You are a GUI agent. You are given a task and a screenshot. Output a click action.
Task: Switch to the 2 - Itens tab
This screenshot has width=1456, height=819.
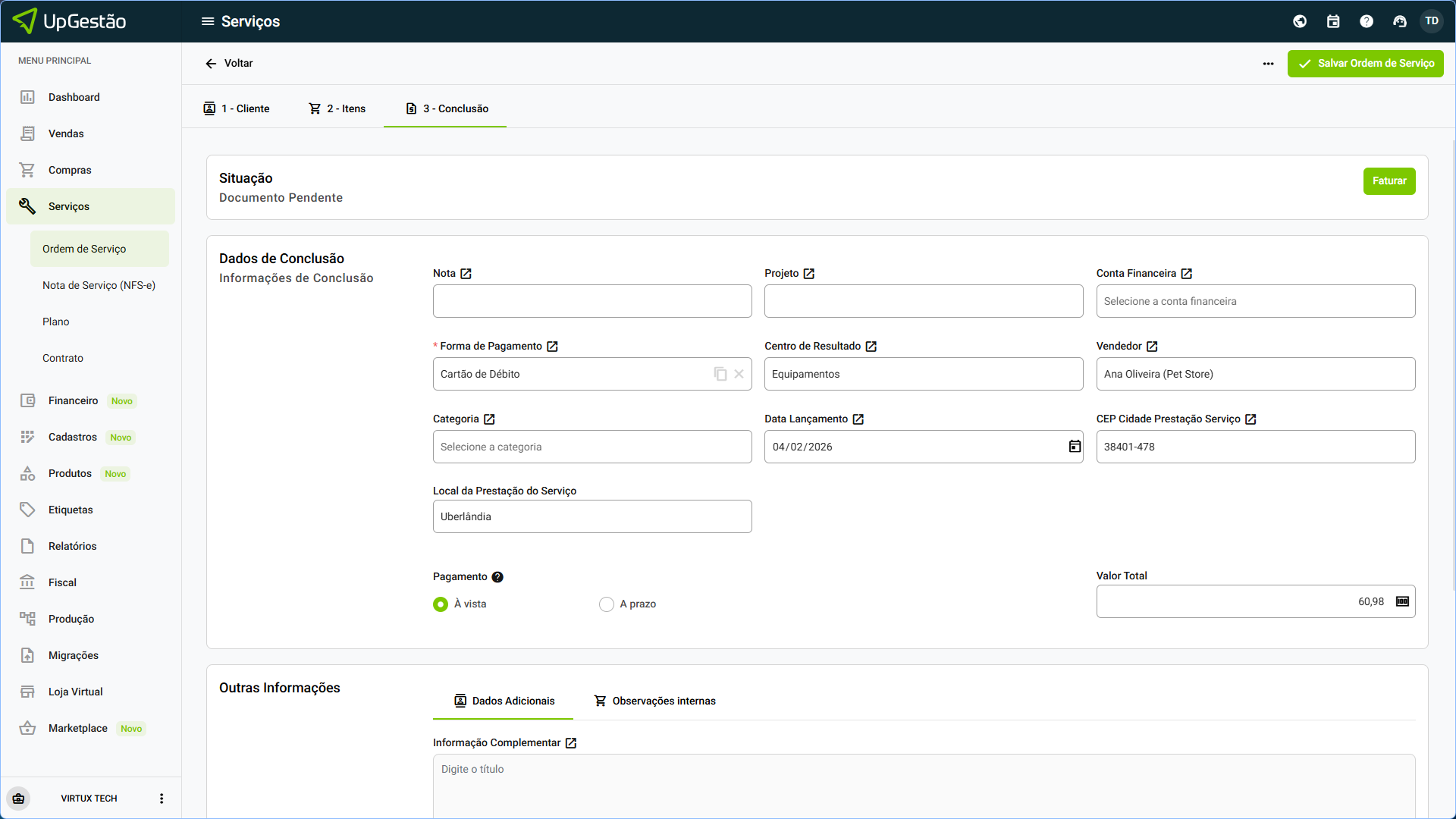(337, 108)
